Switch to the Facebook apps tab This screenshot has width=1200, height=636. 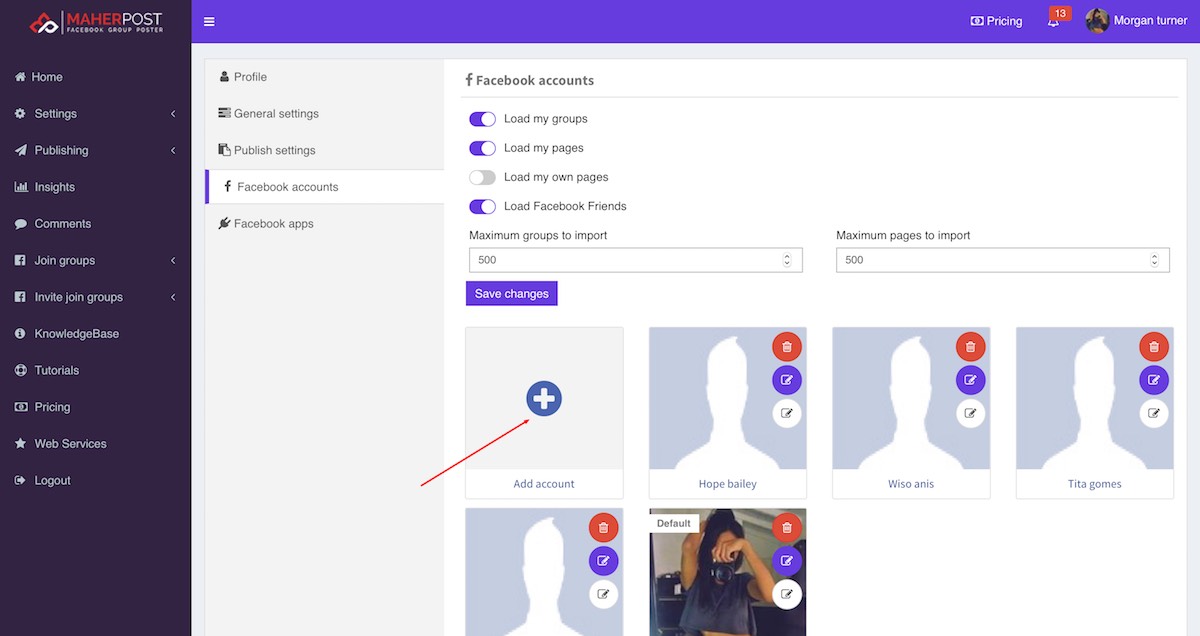[325, 224]
